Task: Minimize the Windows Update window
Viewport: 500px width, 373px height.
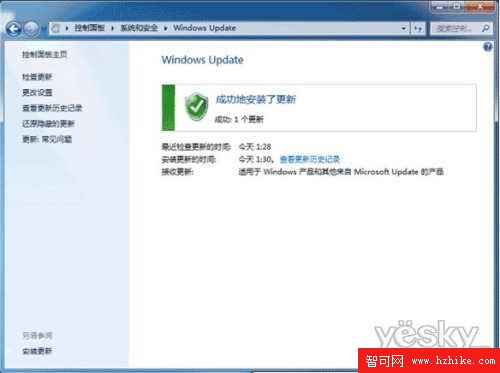Action: pyautogui.click(x=440, y=6)
